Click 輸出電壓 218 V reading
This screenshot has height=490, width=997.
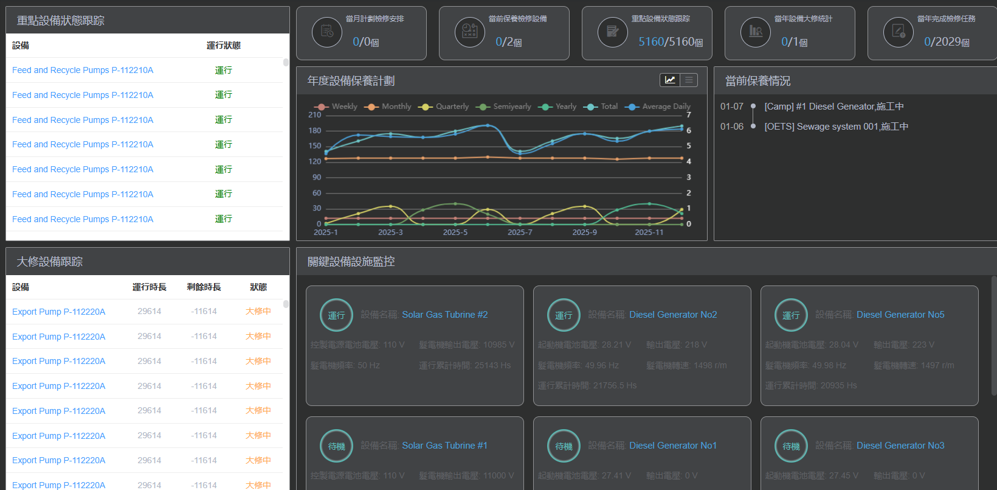677,345
